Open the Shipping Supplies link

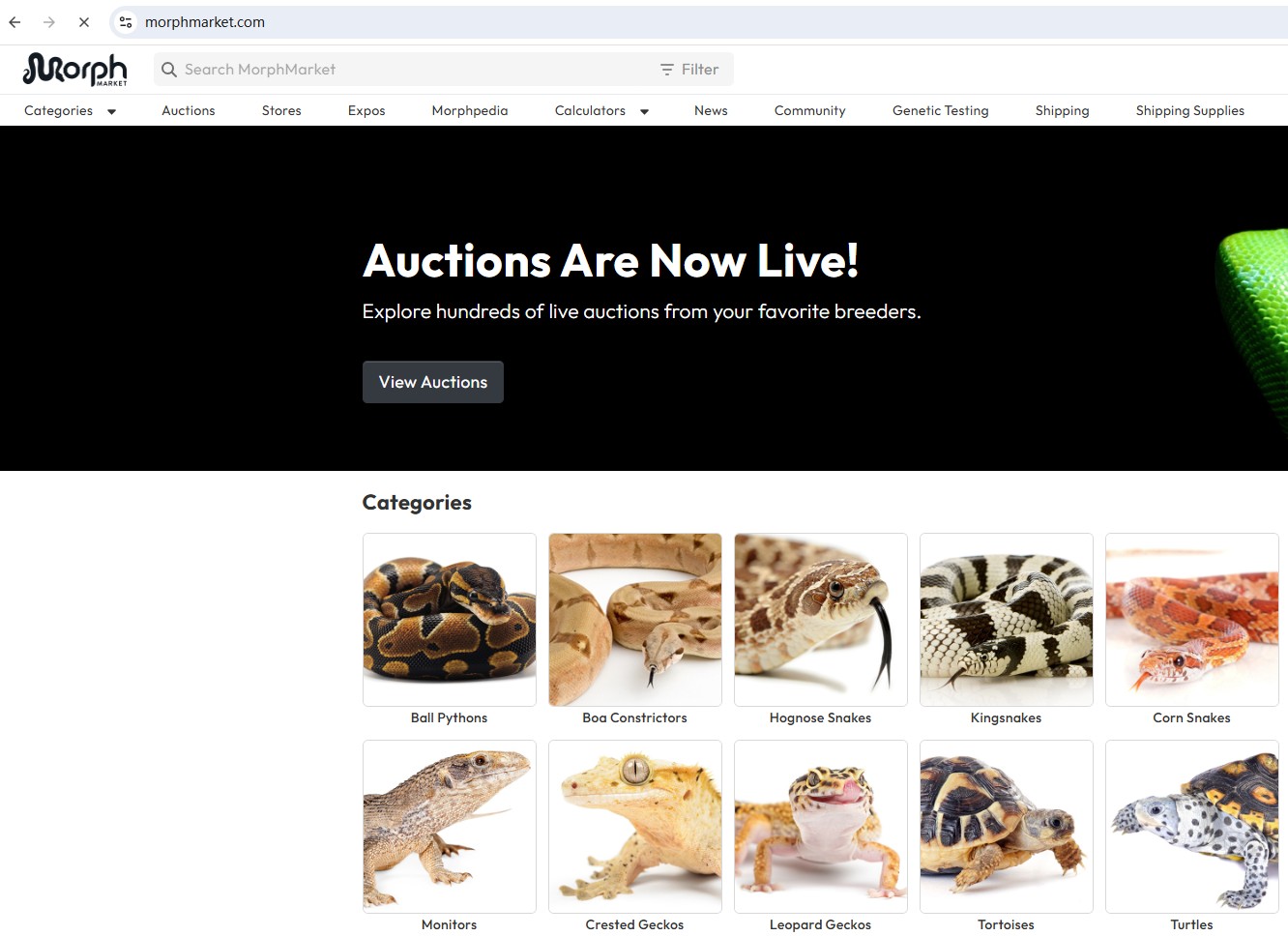[x=1190, y=111]
